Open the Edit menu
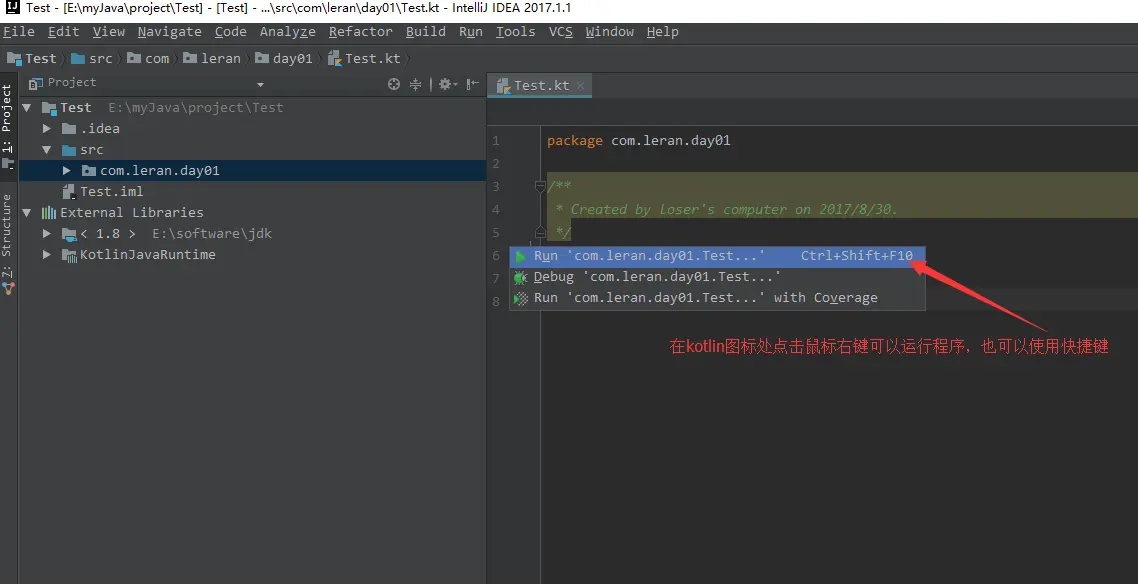 (64, 31)
